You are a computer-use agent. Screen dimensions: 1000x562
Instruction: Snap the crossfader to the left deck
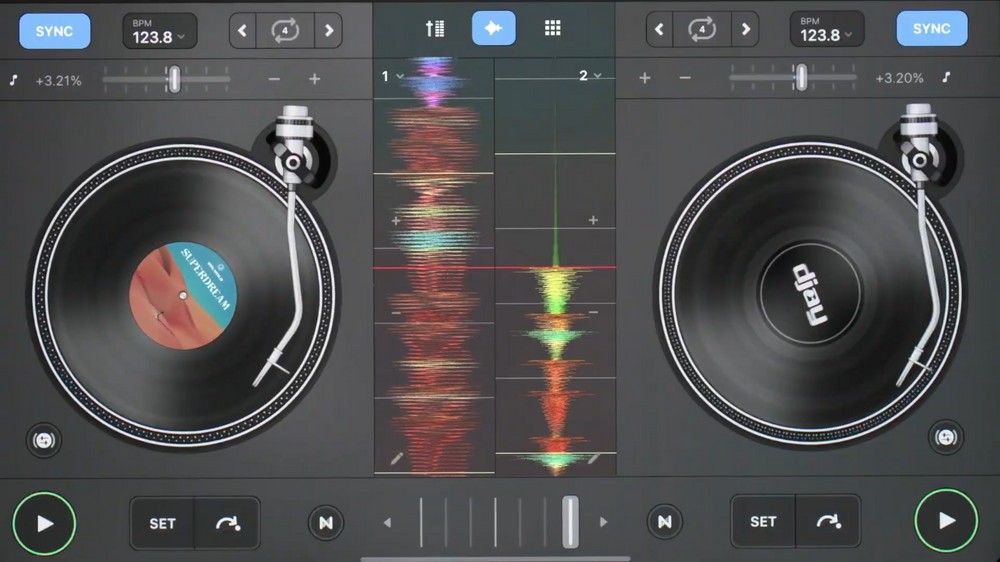[387, 522]
